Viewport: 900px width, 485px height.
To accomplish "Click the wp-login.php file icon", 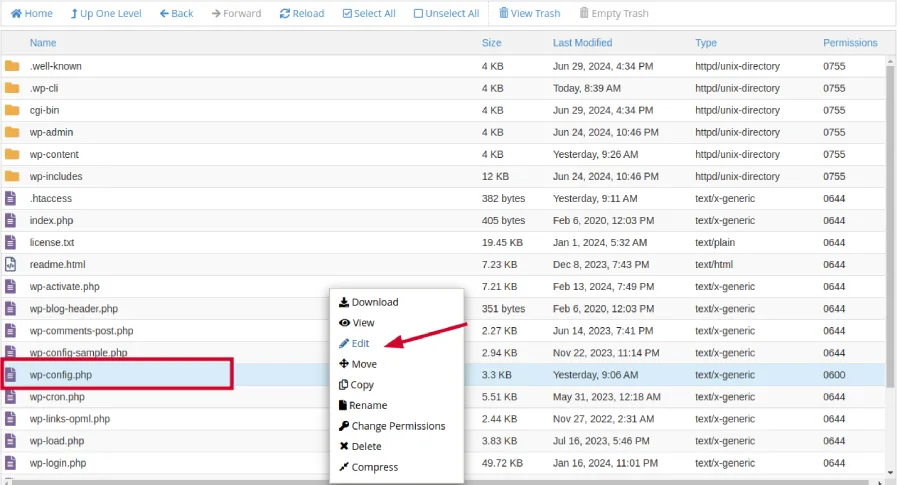I will 10,463.
